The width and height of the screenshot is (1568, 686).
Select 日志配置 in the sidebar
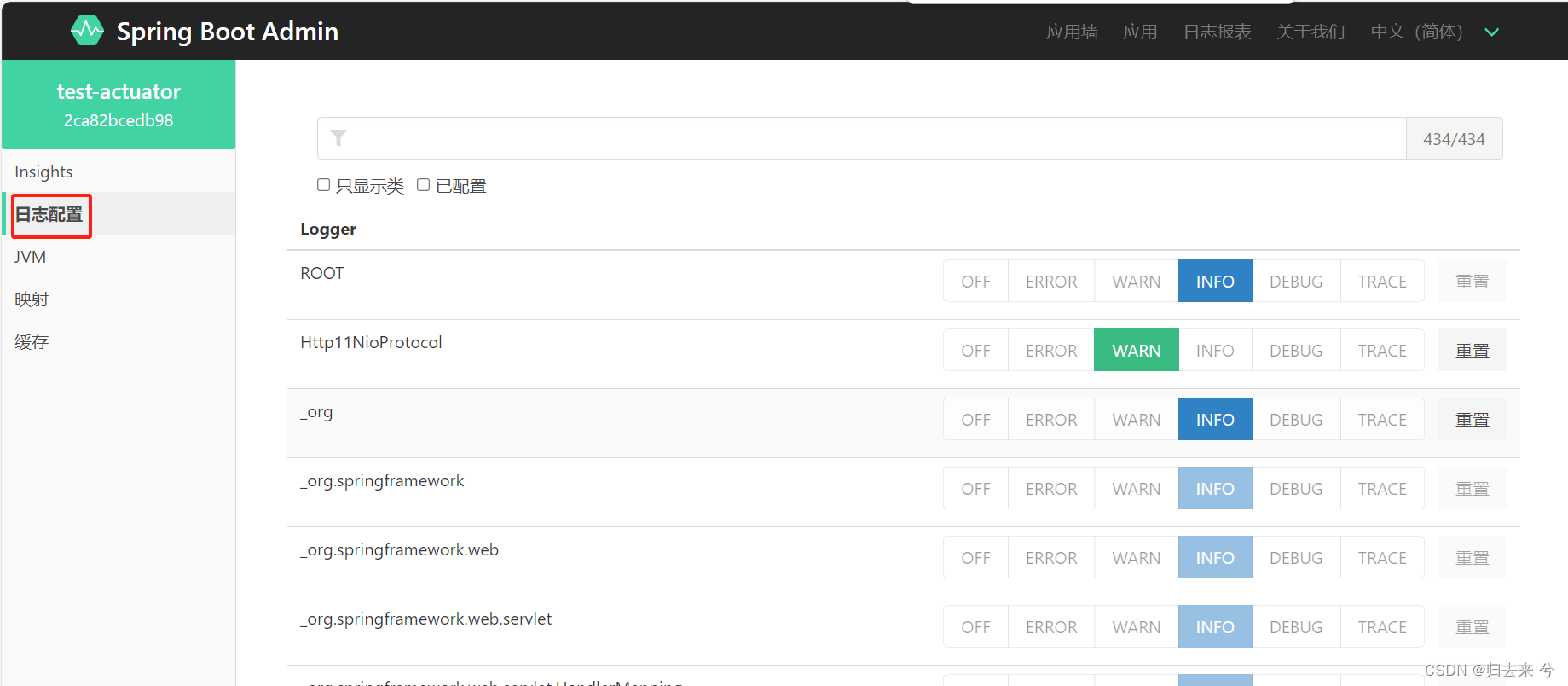(x=119, y=214)
